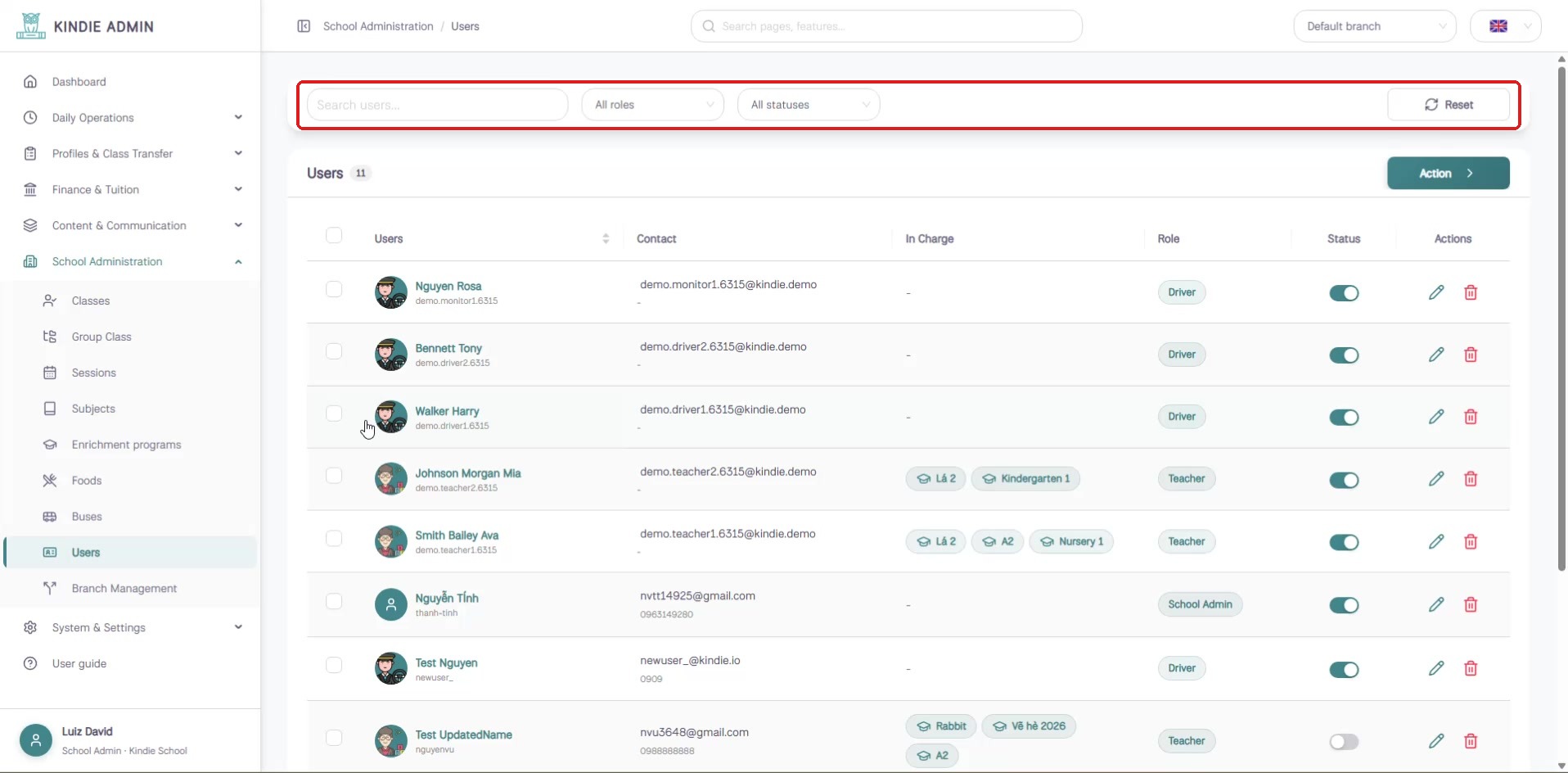Screen dimensions: 1568x773
Task: Edit Nguyễn Tính with pencil icon
Action: (1436, 604)
